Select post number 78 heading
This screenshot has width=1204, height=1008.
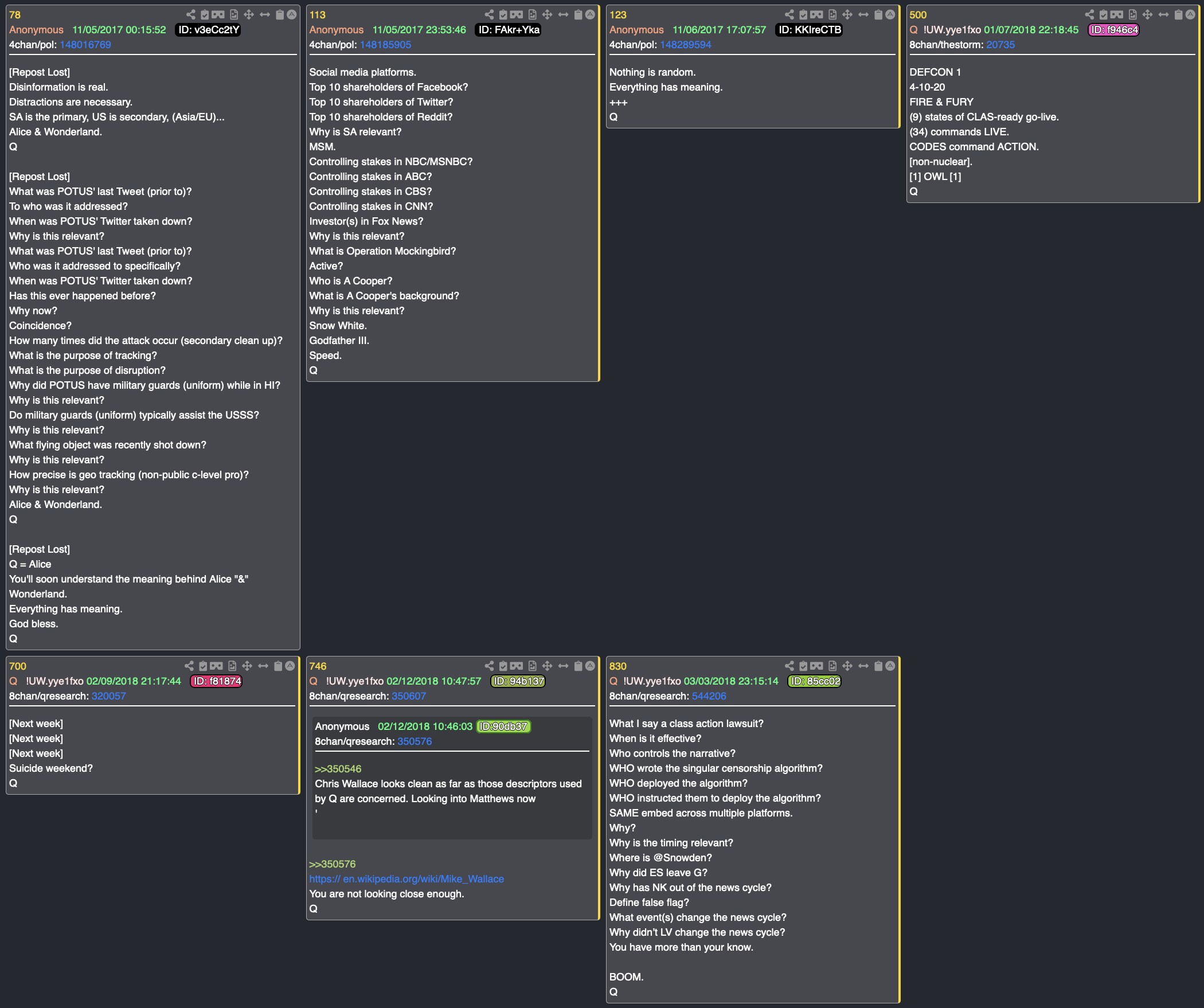click(x=15, y=15)
